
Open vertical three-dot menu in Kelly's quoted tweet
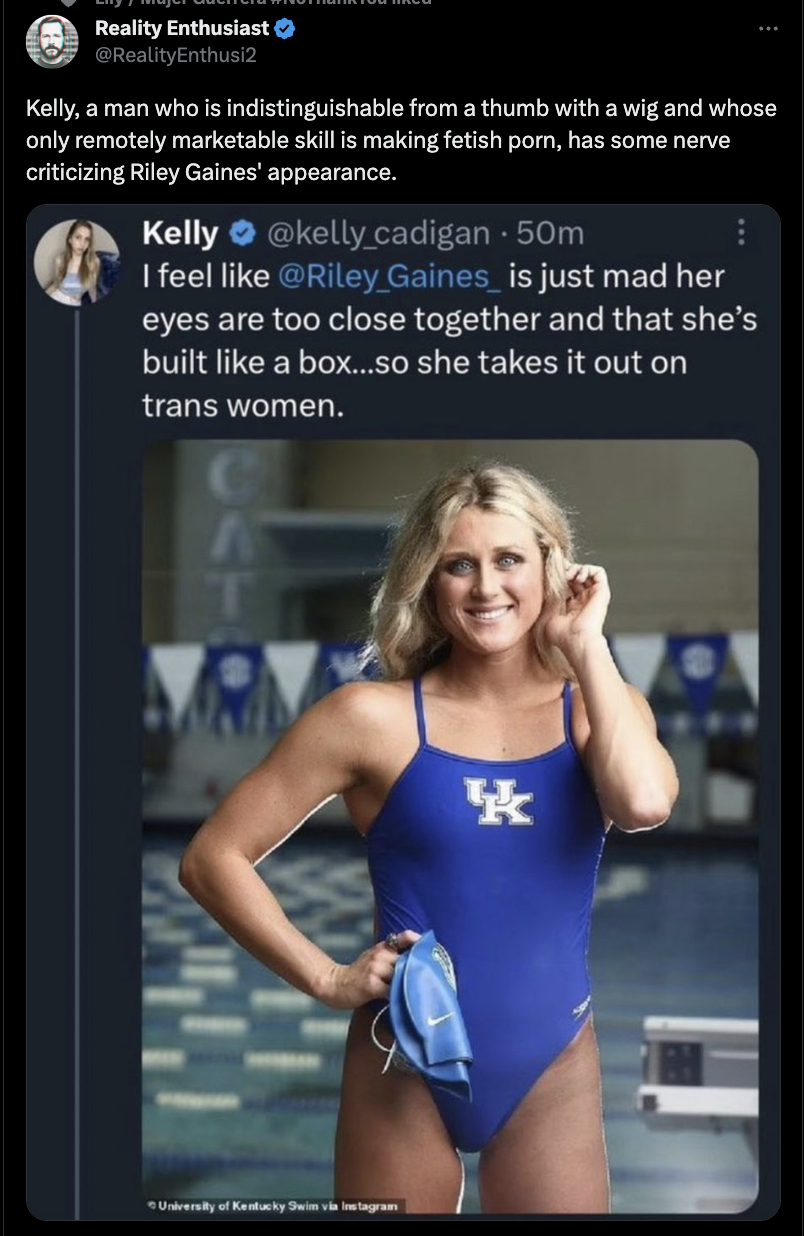point(741,234)
